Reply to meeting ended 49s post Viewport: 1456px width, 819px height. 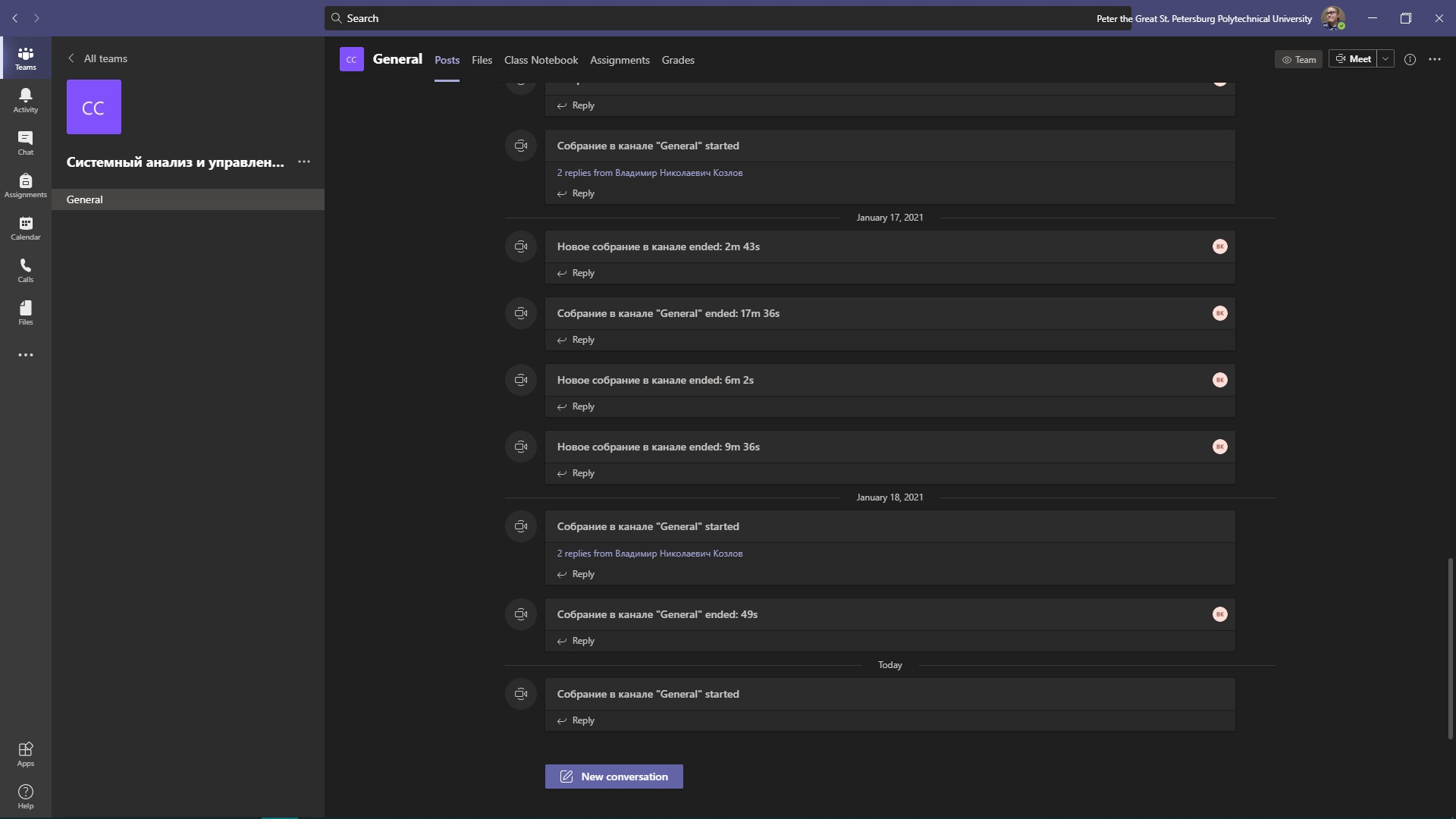coord(576,641)
